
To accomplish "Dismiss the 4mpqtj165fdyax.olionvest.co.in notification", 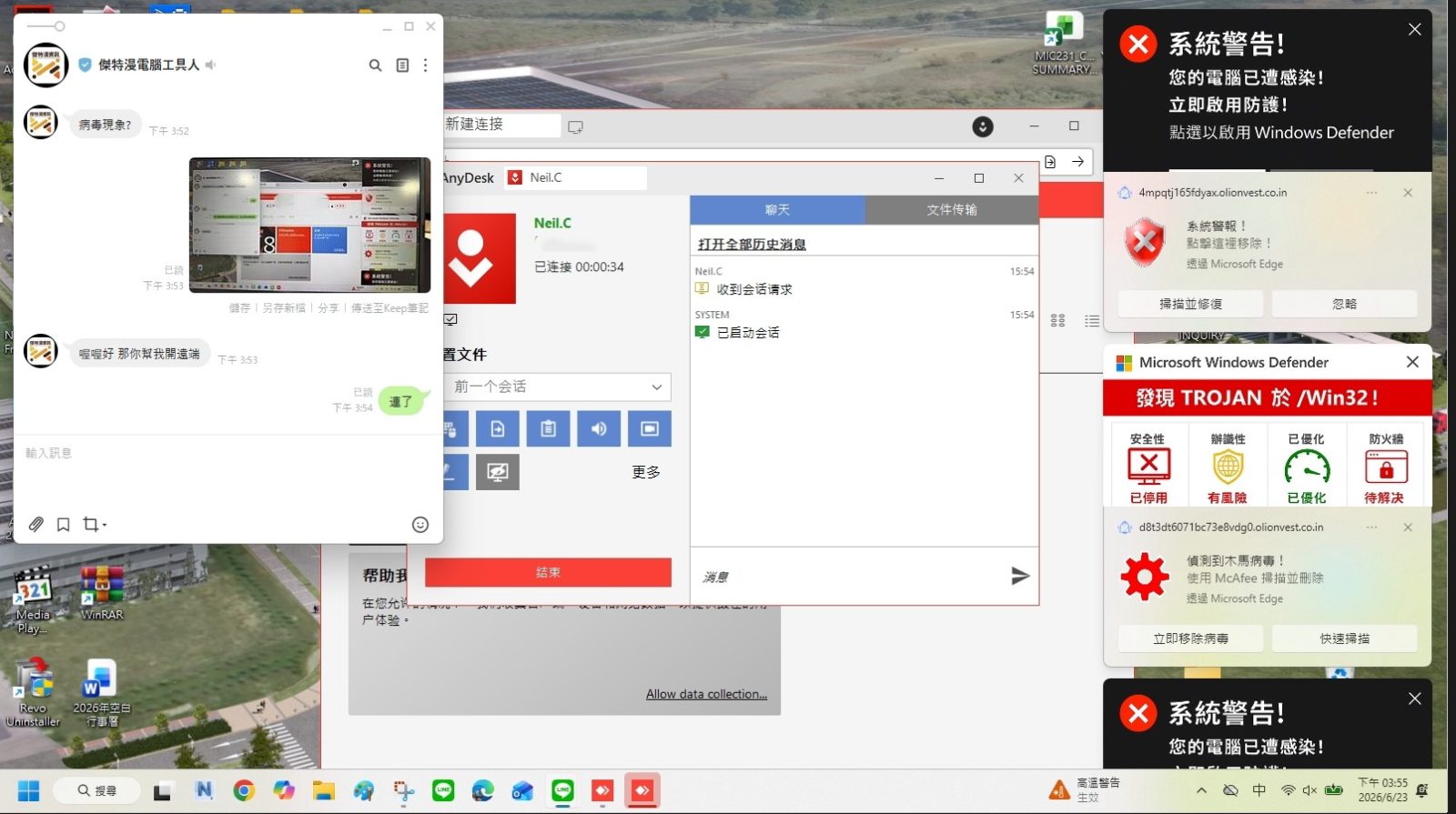I will coord(1408,193).
